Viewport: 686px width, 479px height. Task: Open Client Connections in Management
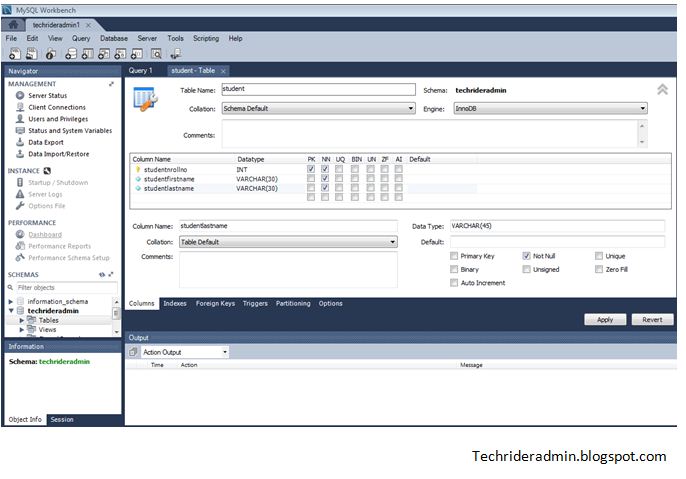(57, 107)
